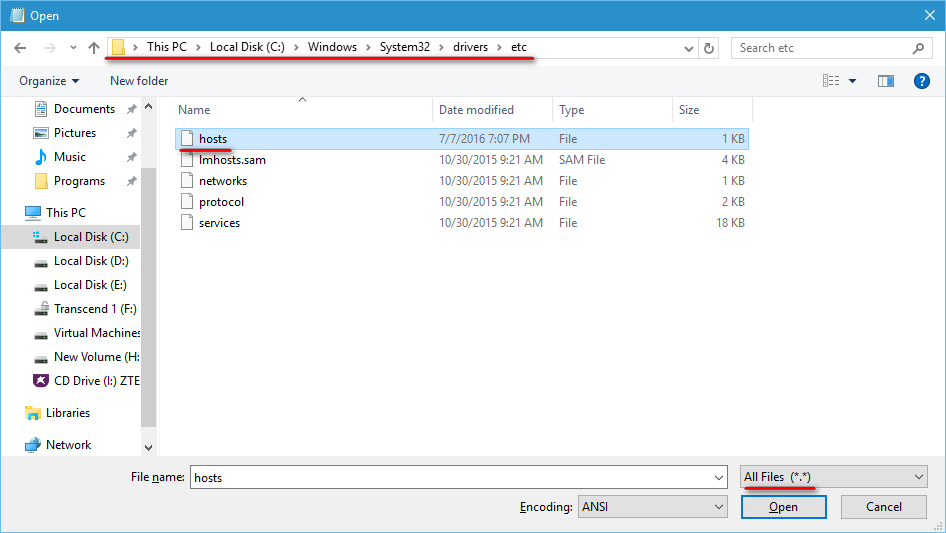
Task: Sort by the Date modified column
Action: pos(492,110)
